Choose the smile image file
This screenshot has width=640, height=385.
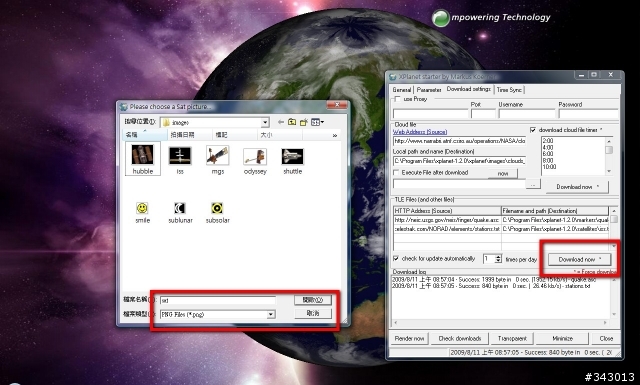142,212
